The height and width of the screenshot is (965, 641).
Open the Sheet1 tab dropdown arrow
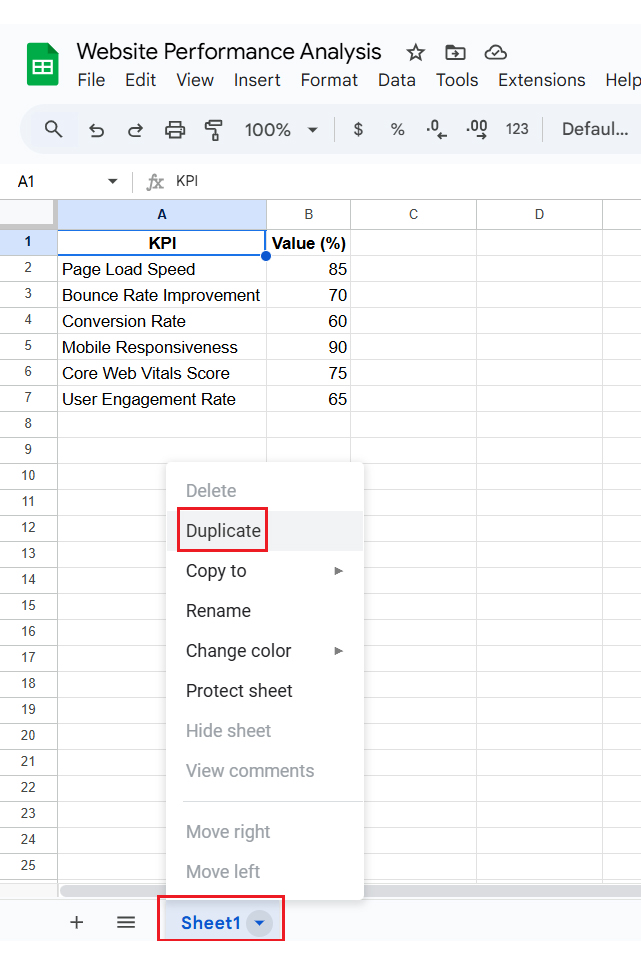coord(259,923)
